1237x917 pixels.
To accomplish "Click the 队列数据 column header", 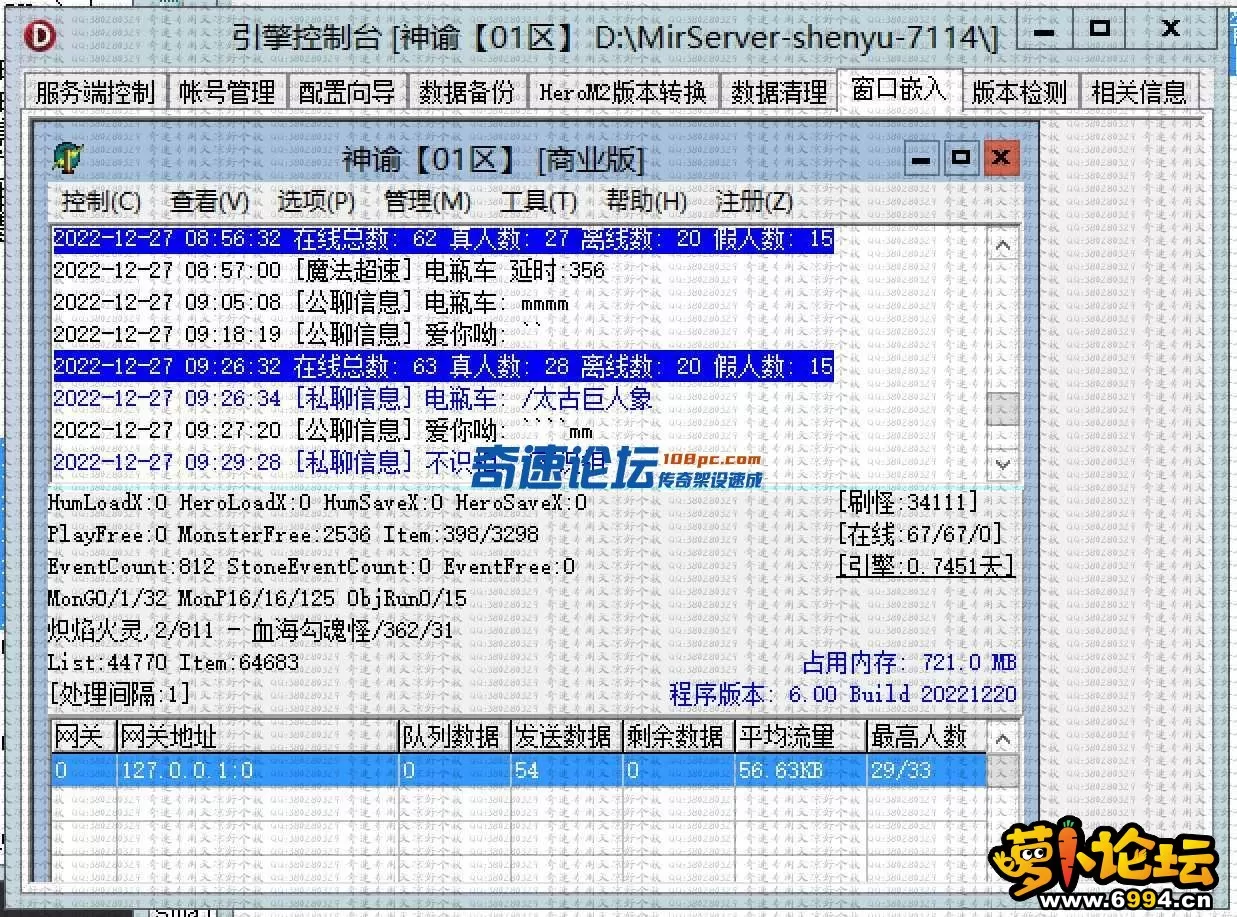I will coord(454,738).
